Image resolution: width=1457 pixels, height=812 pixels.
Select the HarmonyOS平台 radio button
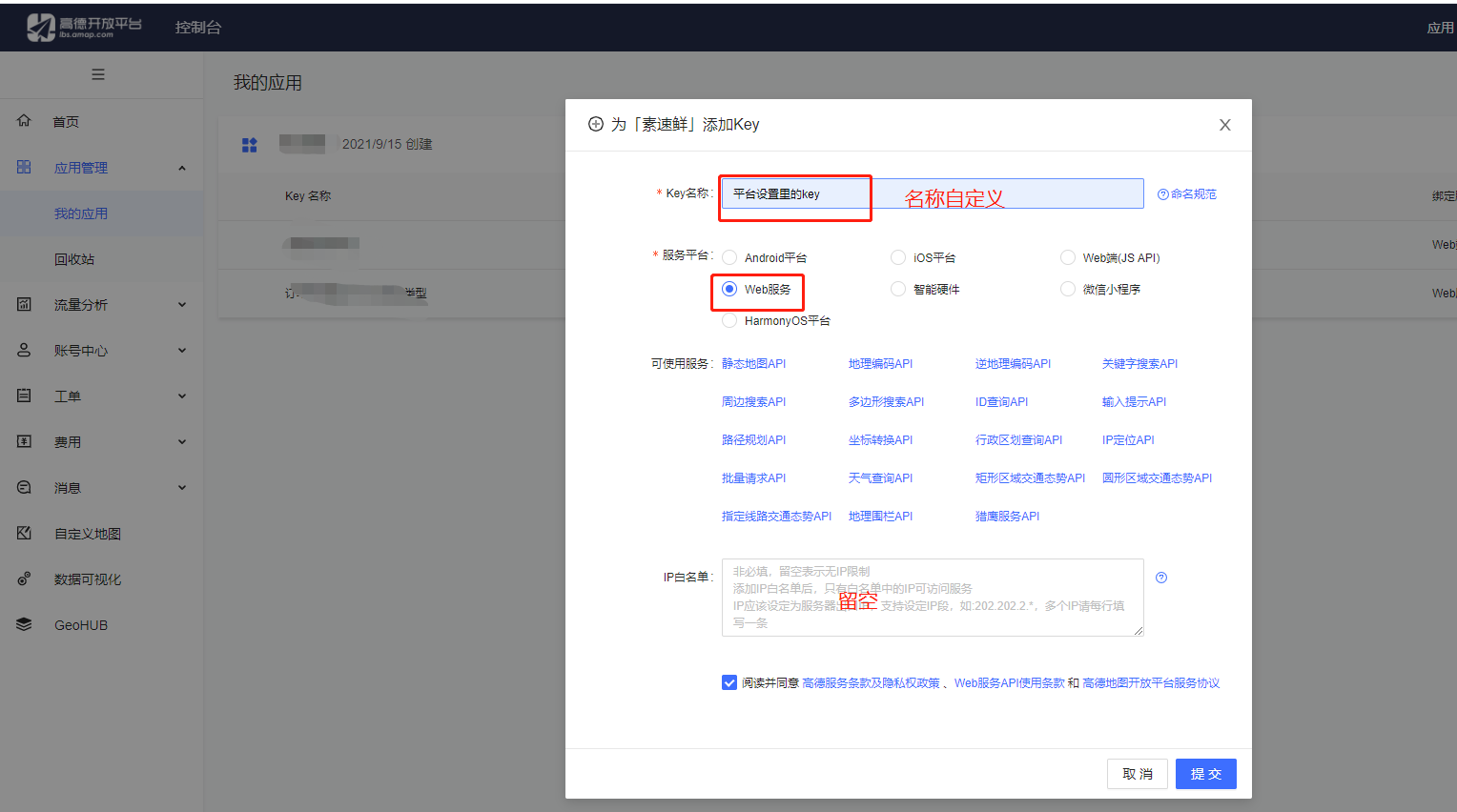[729, 320]
